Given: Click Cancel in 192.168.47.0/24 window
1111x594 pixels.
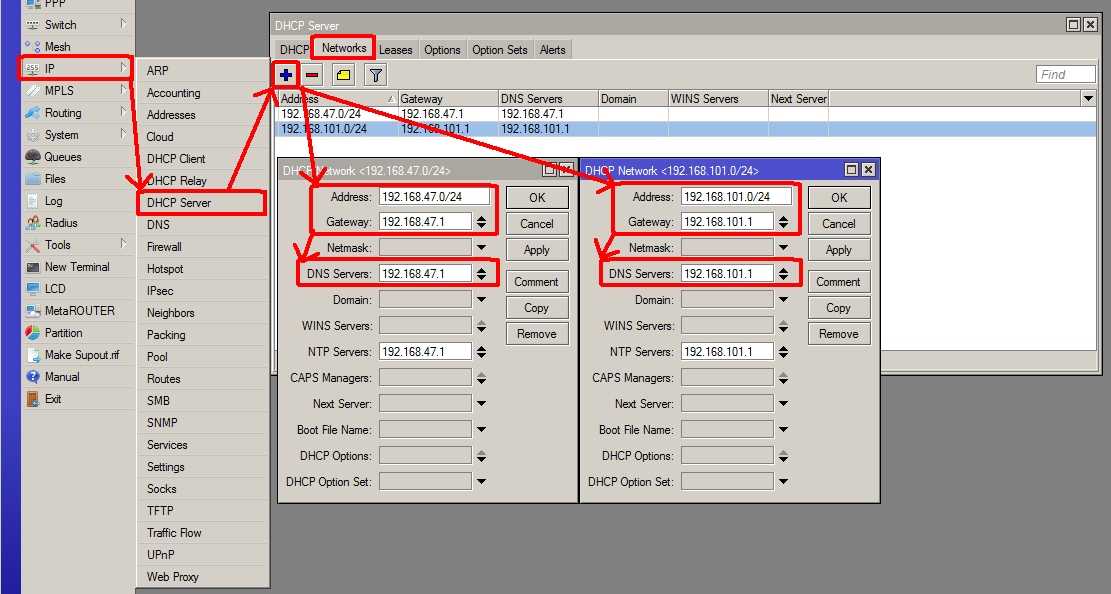Looking at the screenshot, I should 537,224.
